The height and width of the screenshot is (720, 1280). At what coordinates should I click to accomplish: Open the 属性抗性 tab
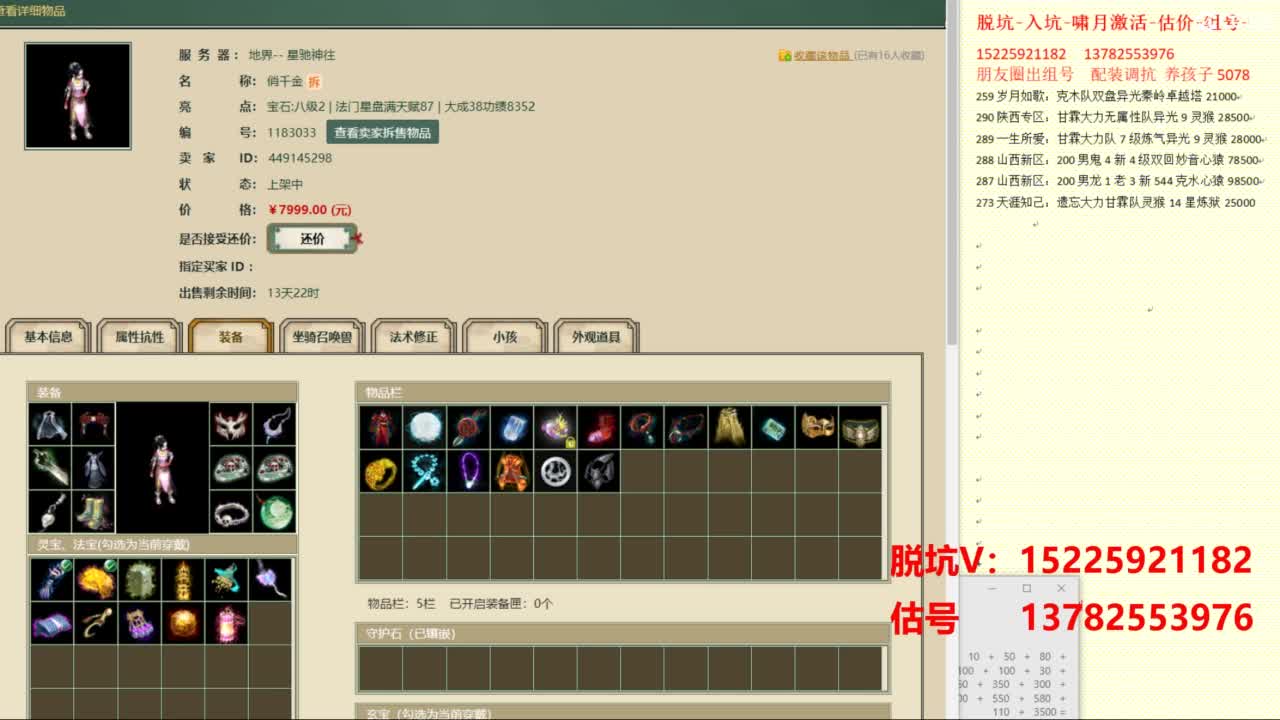point(140,337)
